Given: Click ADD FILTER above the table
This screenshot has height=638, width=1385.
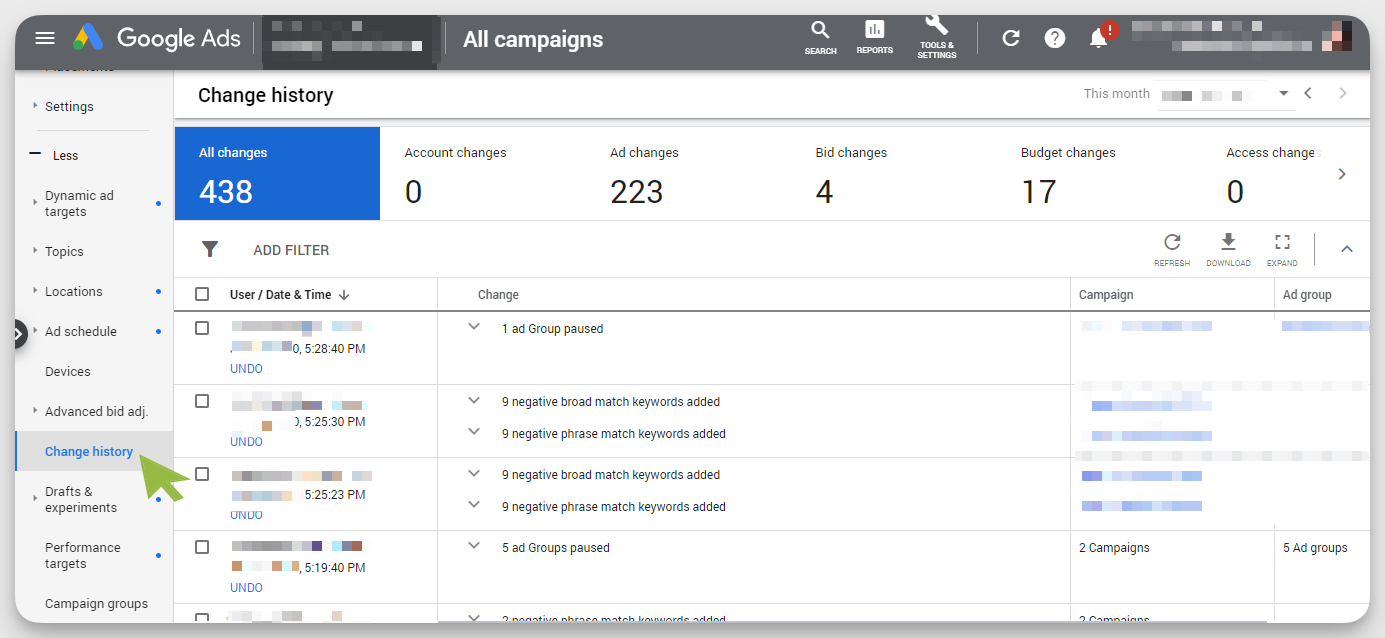Looking at the screenshot, I should (291, 249).
